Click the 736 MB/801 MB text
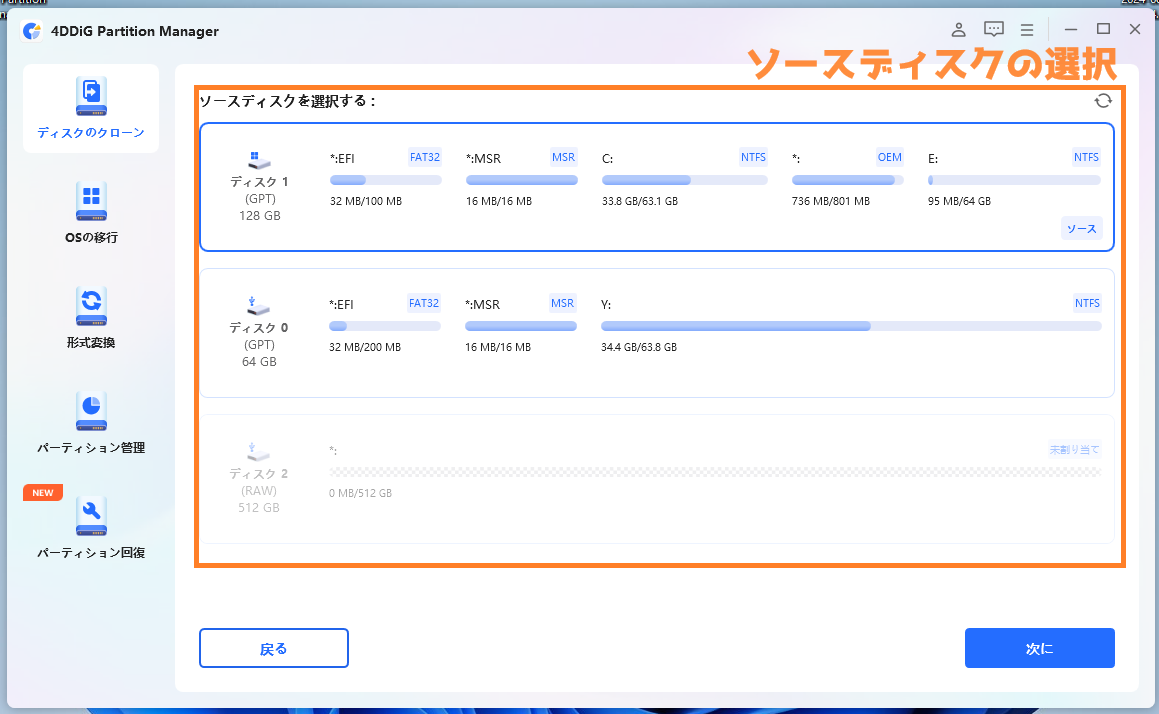 (x=831, y=201)
